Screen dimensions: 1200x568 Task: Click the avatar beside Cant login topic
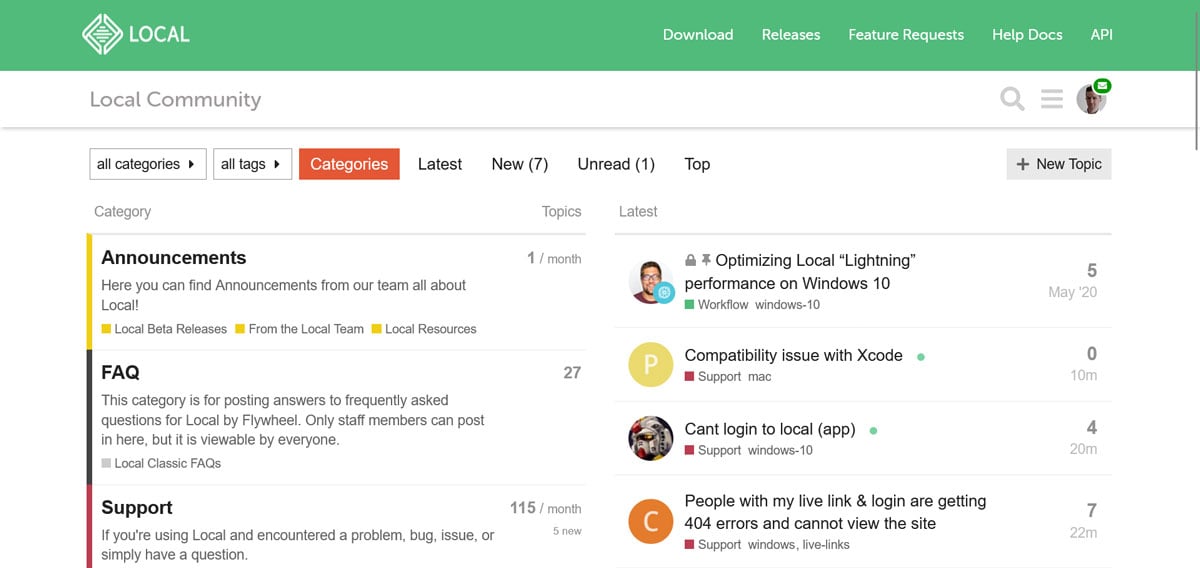coord(650,438)
